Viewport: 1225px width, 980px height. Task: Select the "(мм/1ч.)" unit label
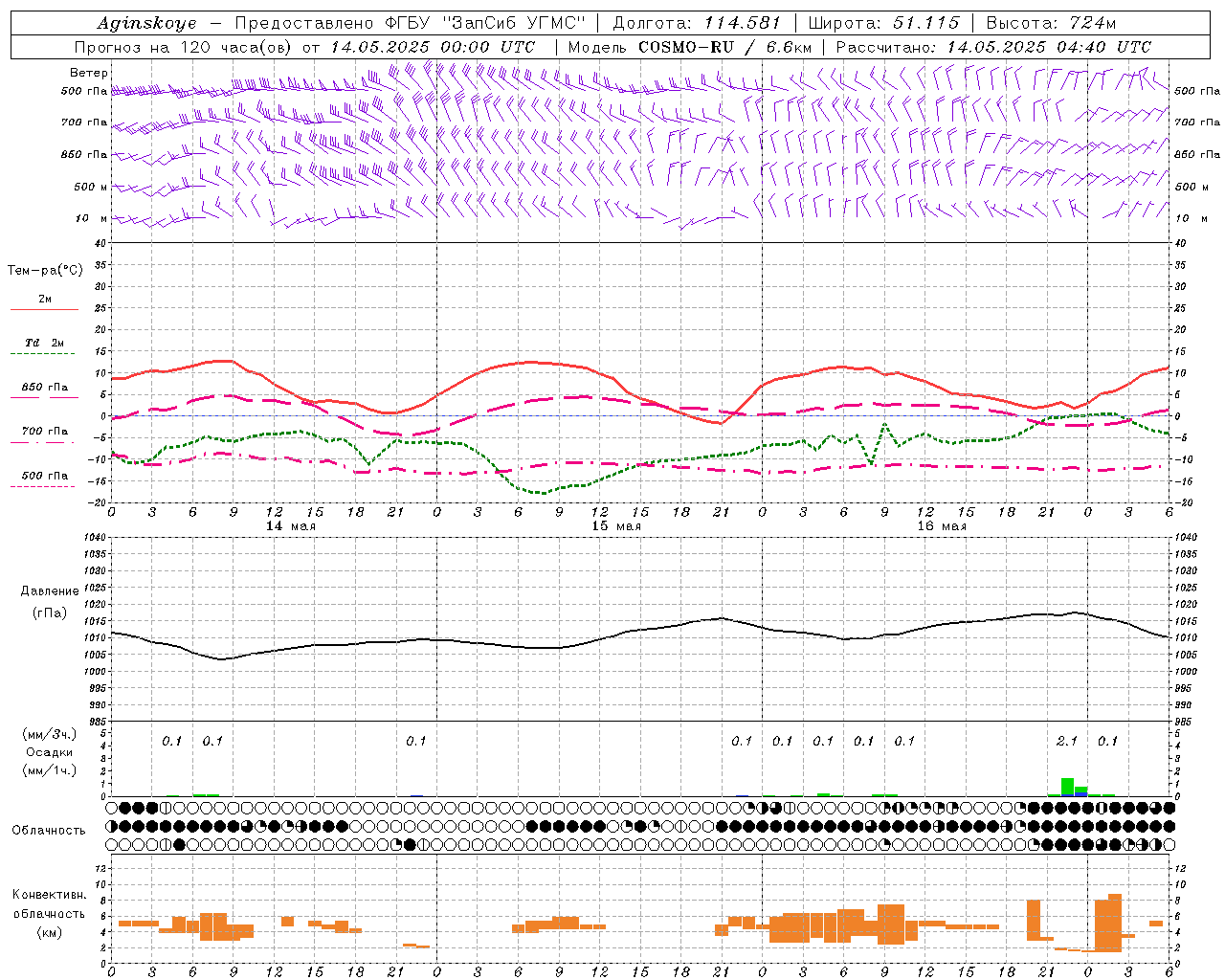50,770
